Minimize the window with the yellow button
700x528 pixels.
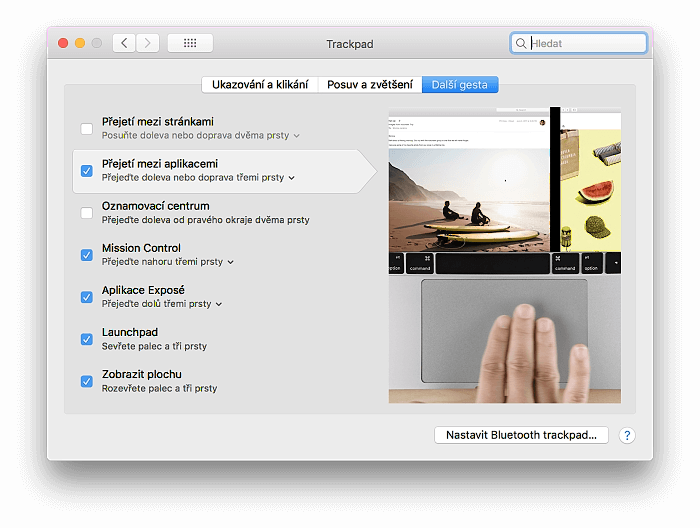(80, 43)
